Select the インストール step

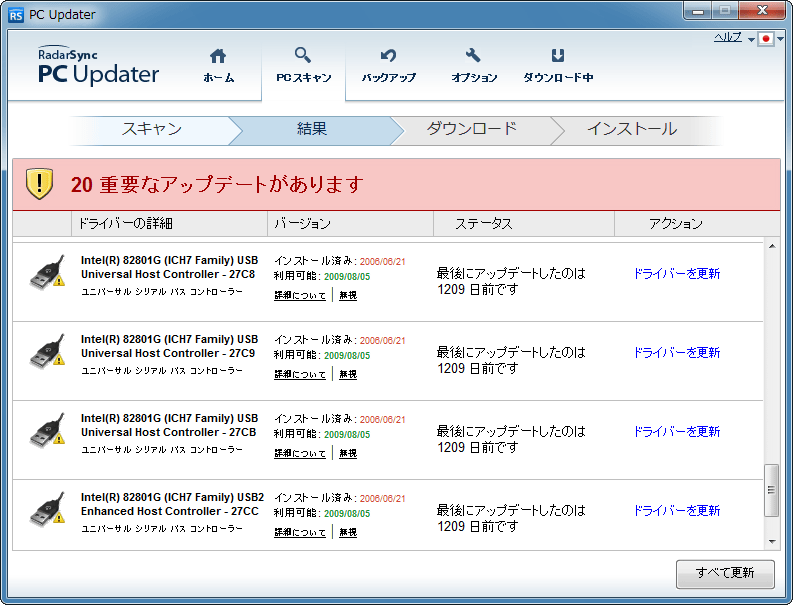pyautogui.click(x=632, y=129)
